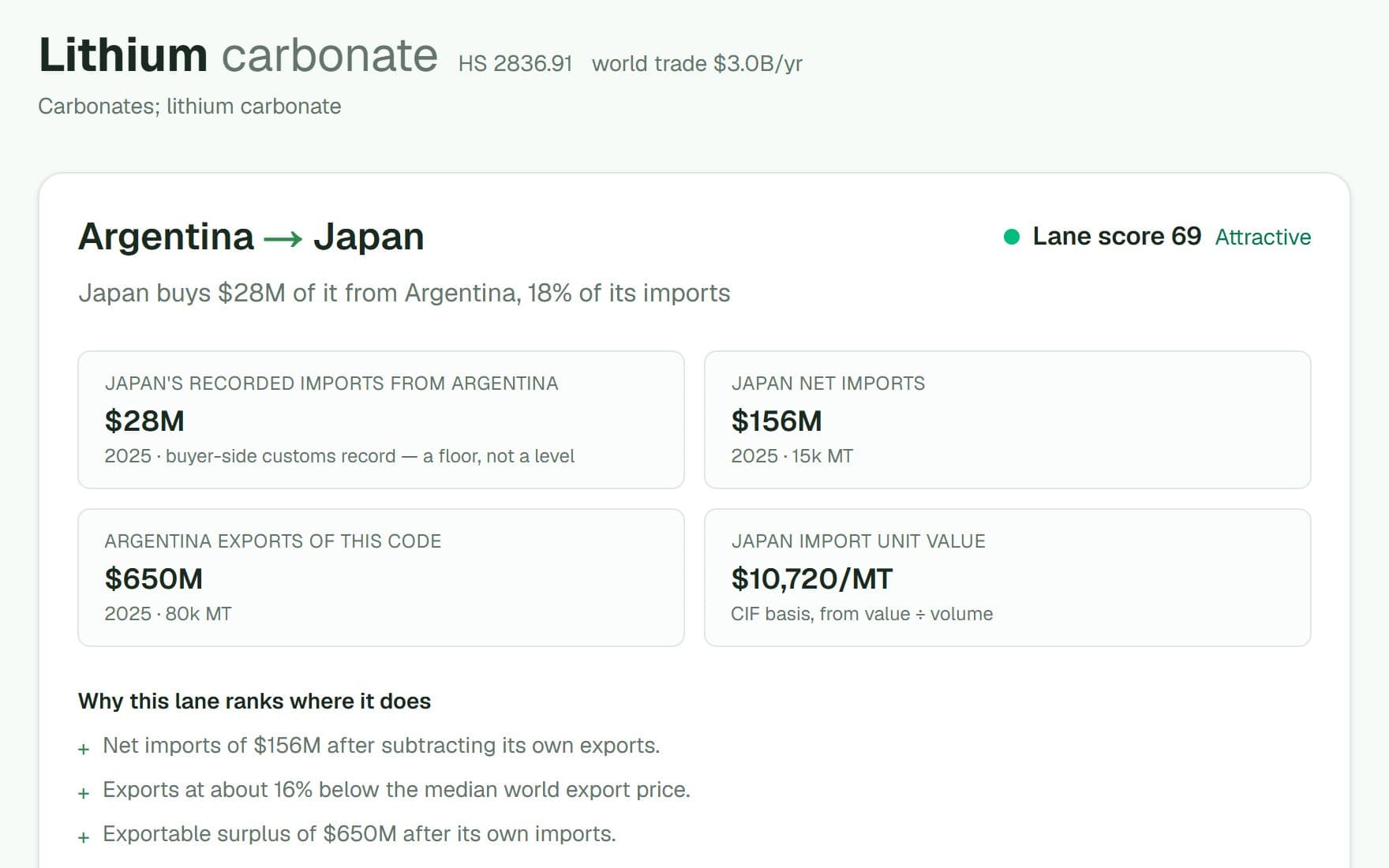1389x868 pixels.
Task: Click the '$28M' recorded imports value
Action: (144, 421)
